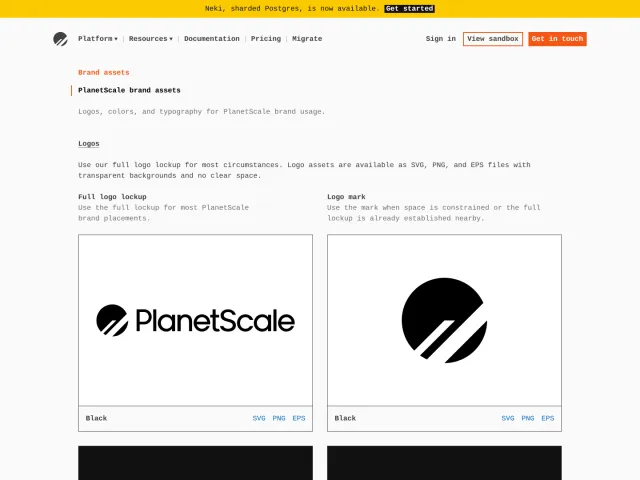Download full logo lockup Black as PNG
Image resolution: width=640 pixels, height=480 pixels.
(x=279, y=418)
